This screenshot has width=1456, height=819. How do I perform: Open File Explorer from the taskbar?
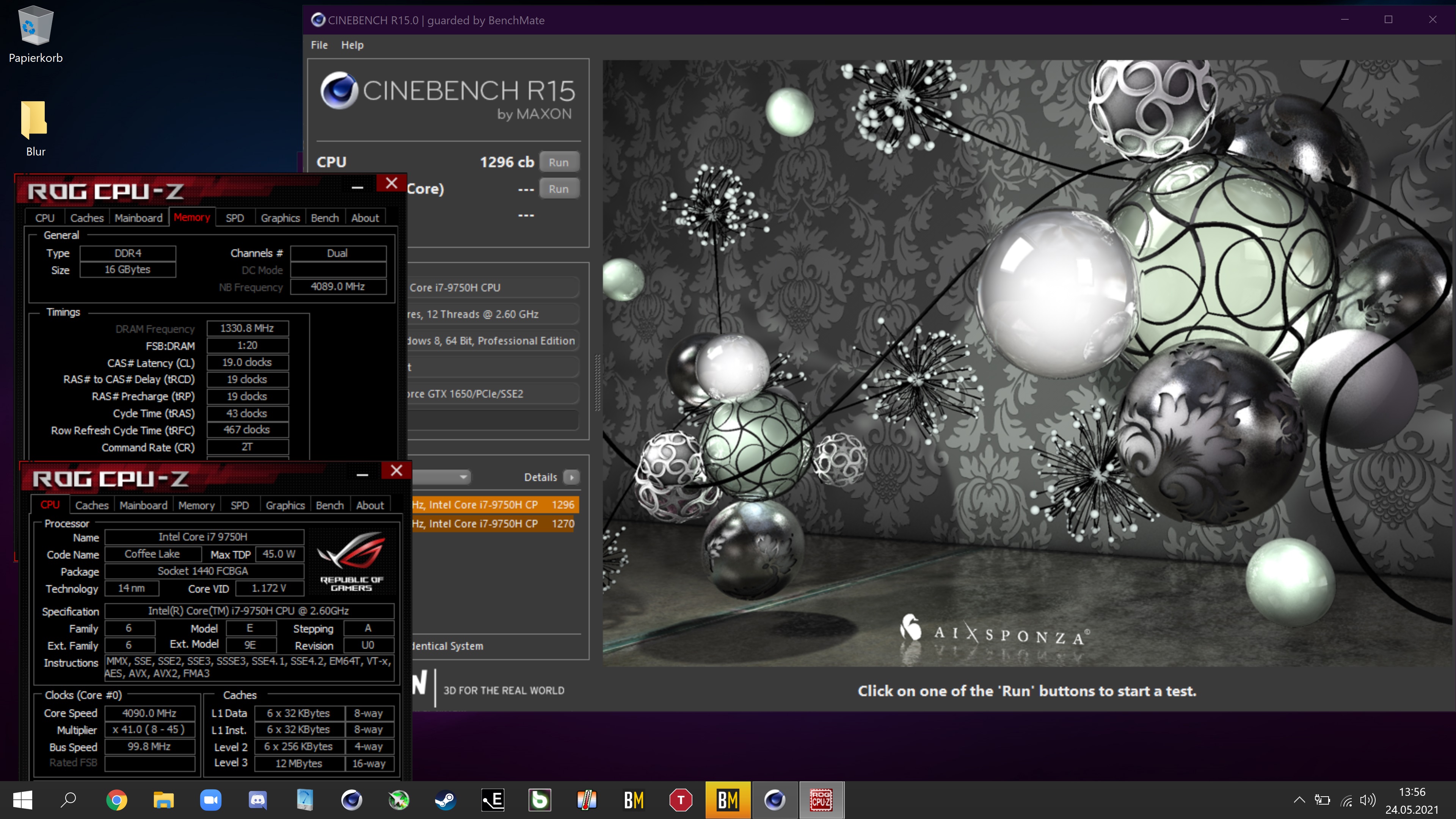point(163,800)
